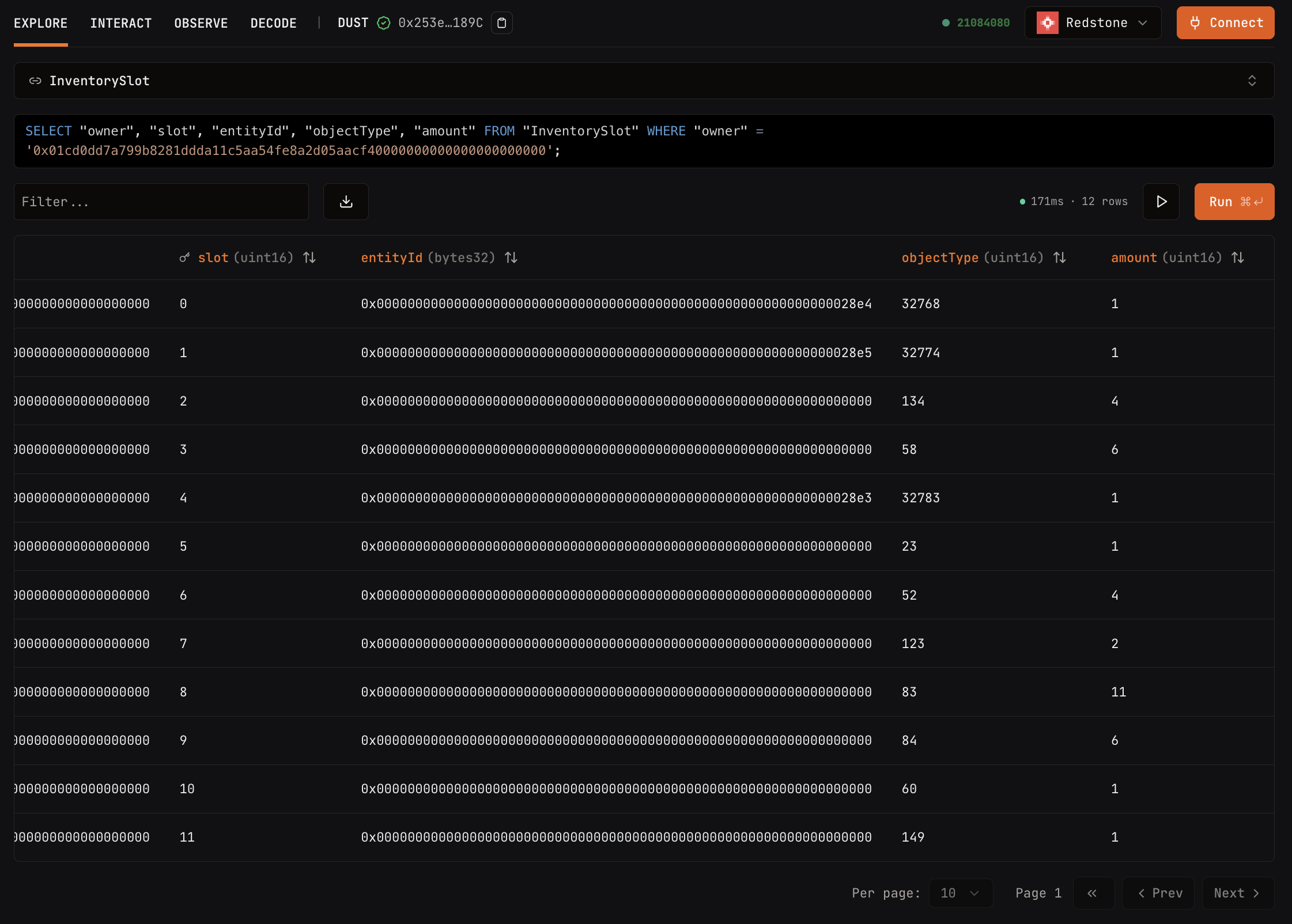Image resolution: width=1292 pixels, height=924 pixels.
Task: Run the SQL query
Action: pyautogui.click(x=1234, y=202)
